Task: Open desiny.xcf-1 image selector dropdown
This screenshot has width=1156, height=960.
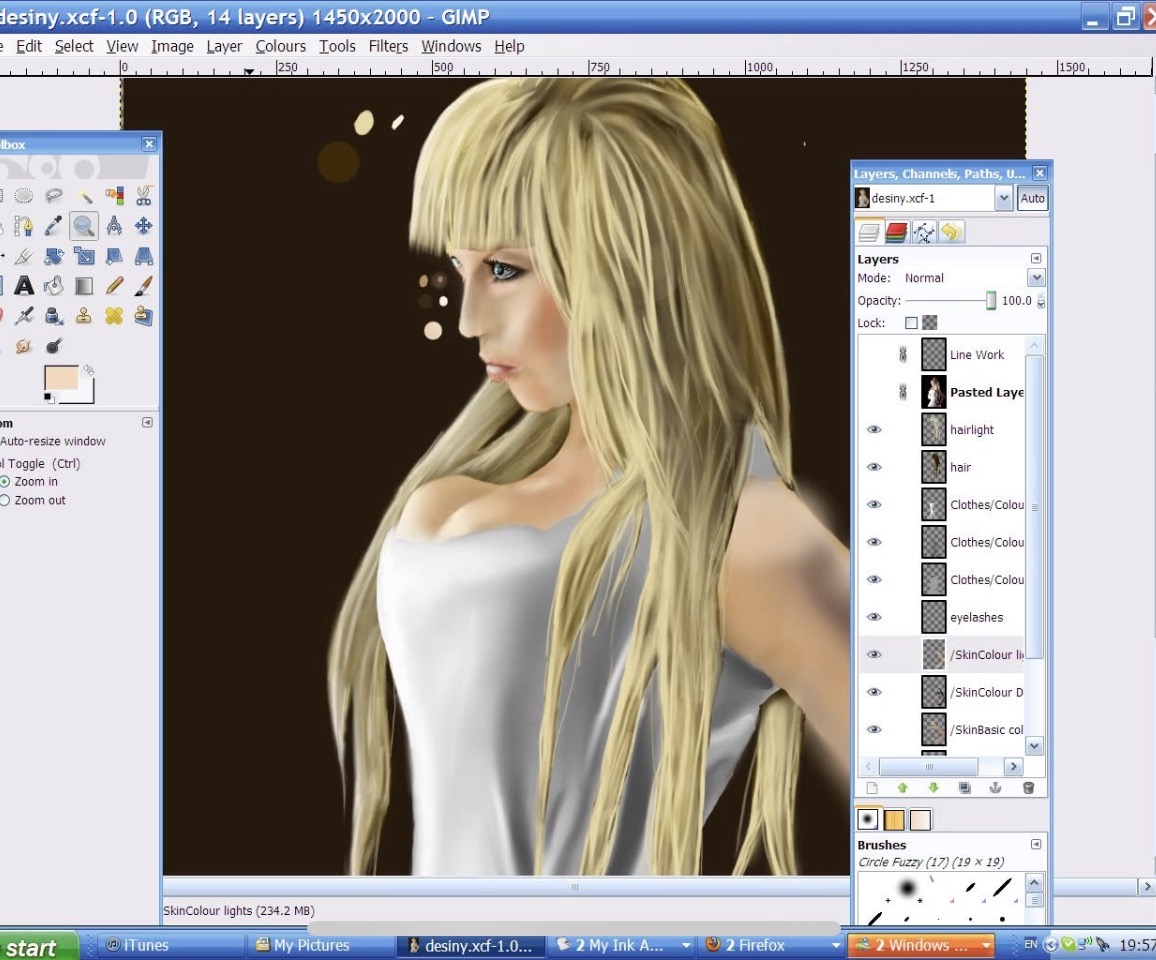Action: 1003,198
